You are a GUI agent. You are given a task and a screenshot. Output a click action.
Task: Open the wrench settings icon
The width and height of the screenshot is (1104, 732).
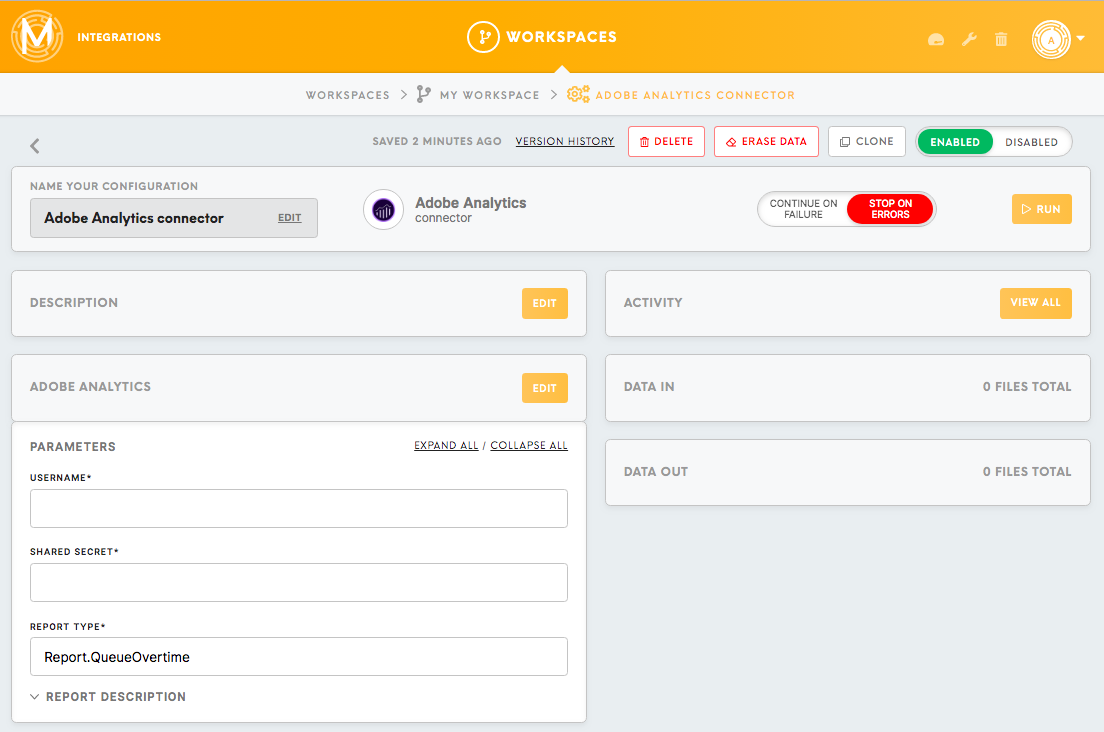click(x=970, y=39)
